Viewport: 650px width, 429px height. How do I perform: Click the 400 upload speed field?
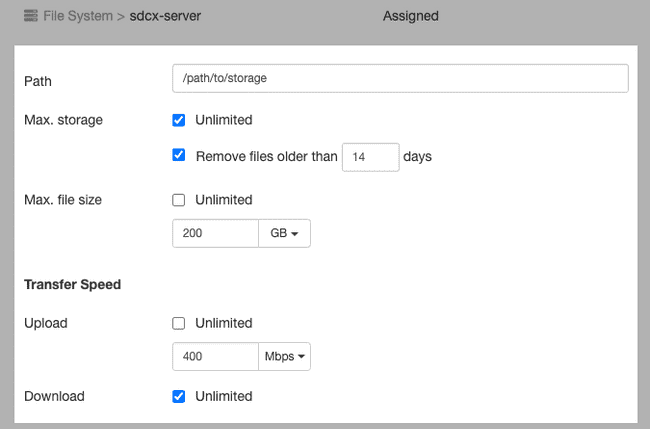pyautogui.click(x=215, y=357)
